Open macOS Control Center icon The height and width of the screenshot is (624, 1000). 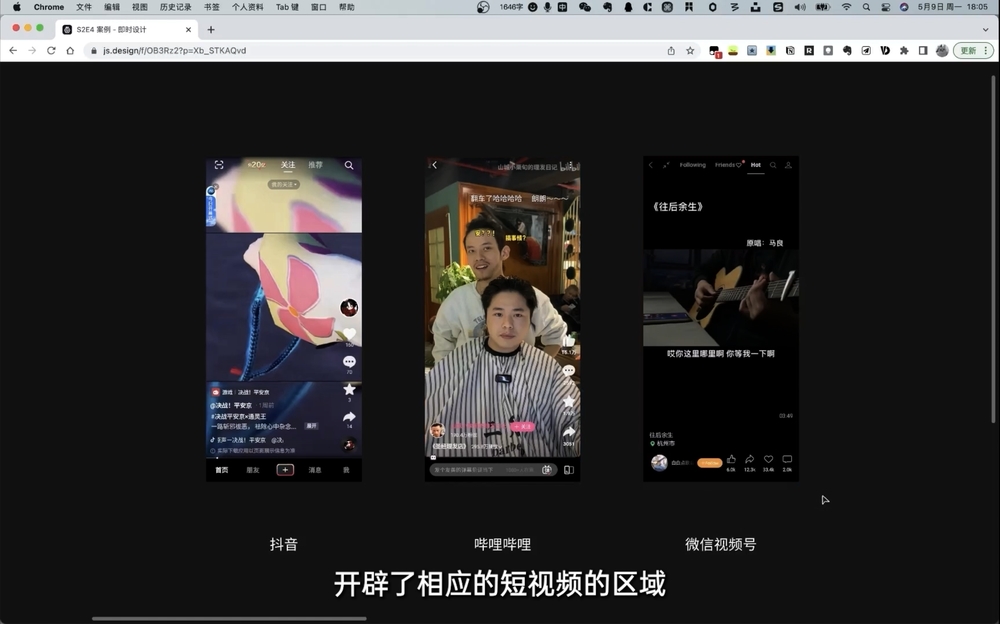(886, 7)
